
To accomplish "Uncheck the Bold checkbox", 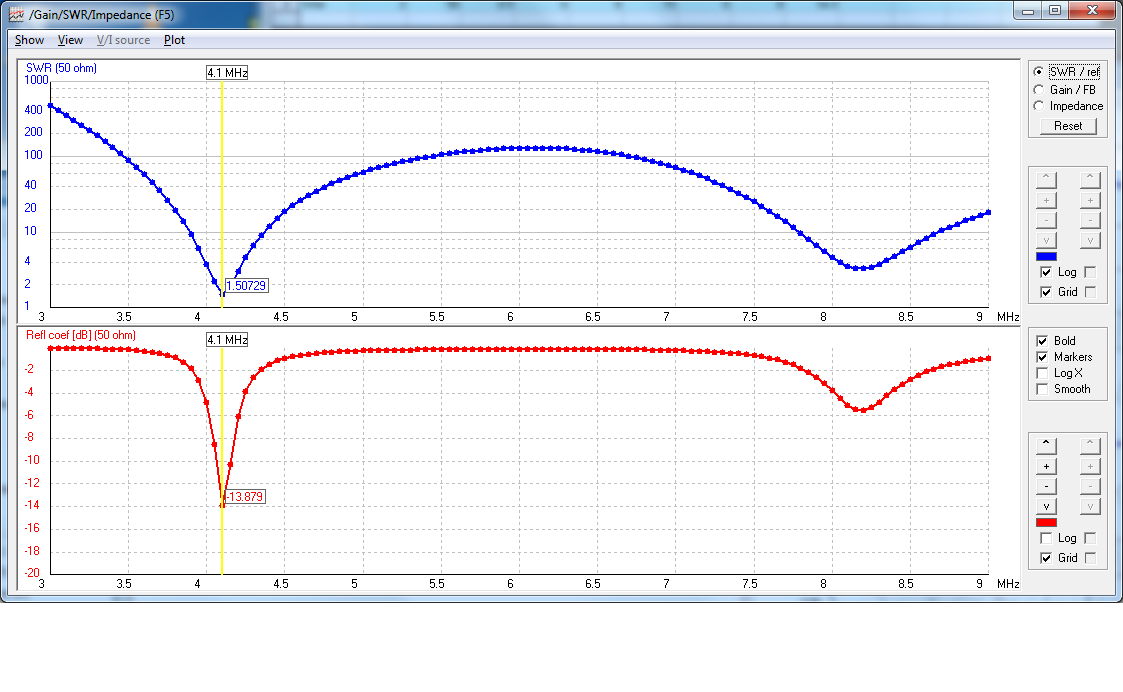I will 1042,341.
